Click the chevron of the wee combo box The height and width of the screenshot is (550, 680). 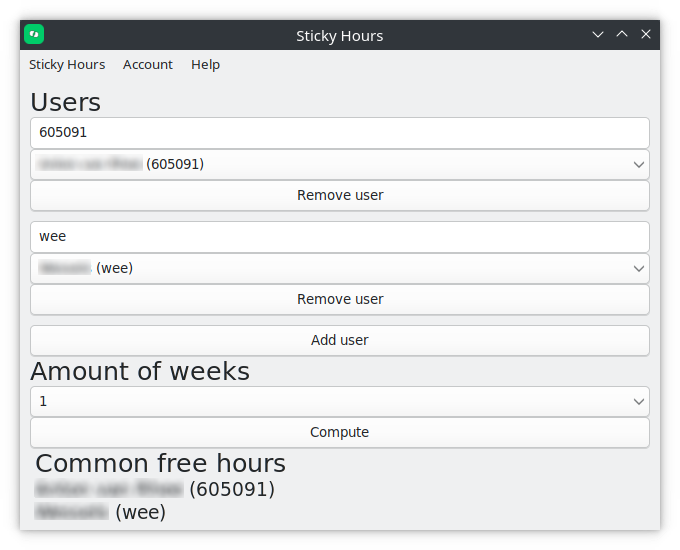(x=638, y=268)
